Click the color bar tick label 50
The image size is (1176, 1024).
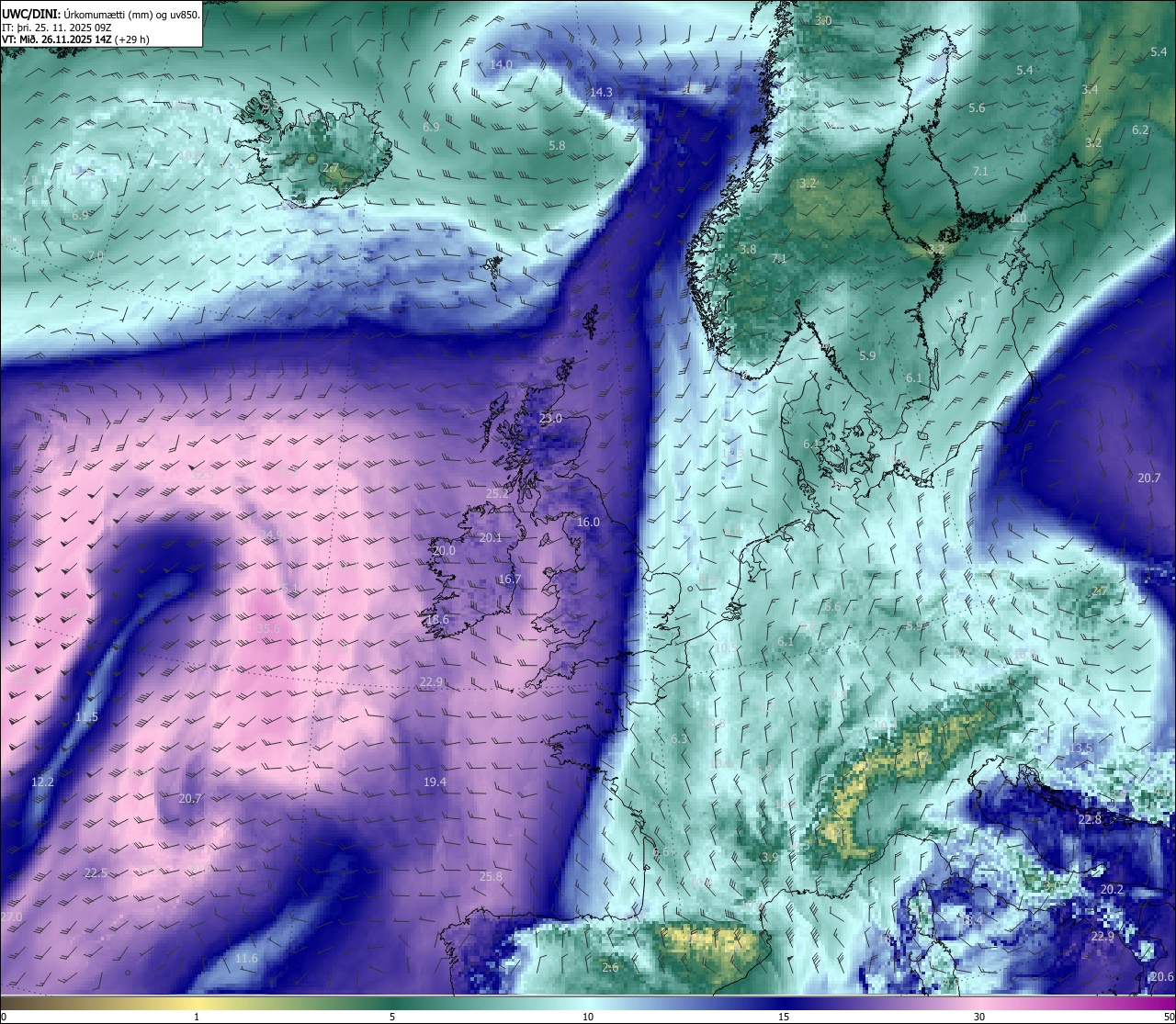click(1168, 1016)
